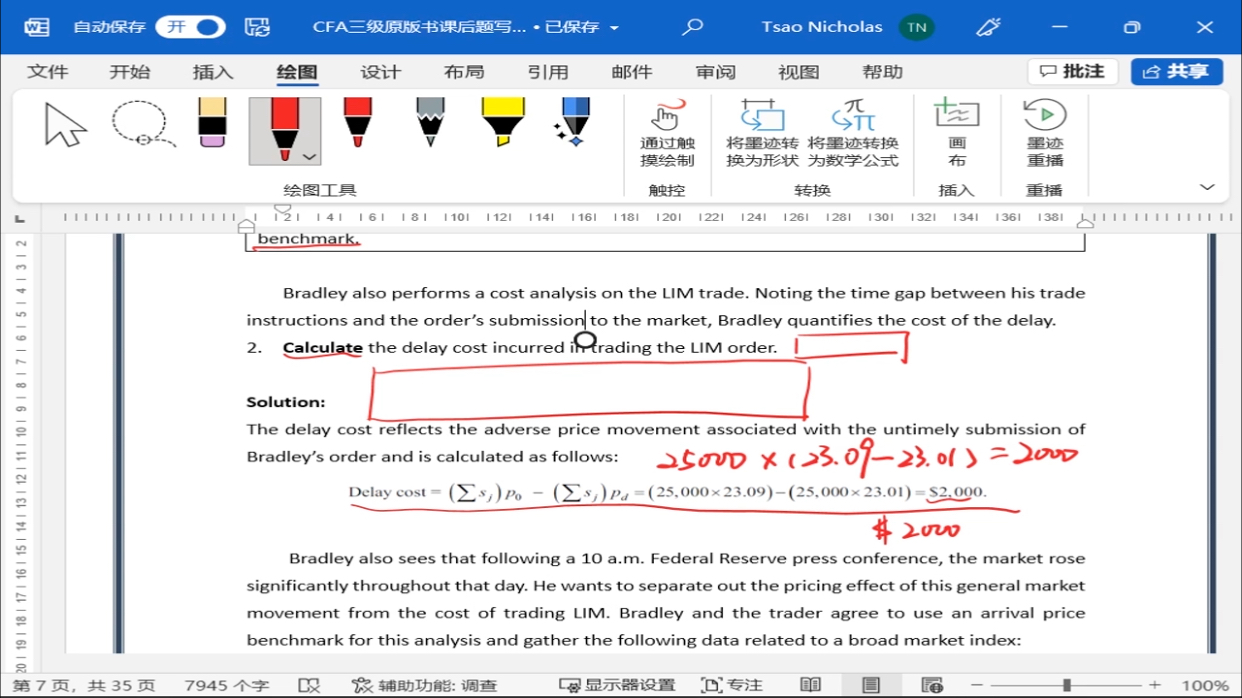Switch to the 视图 tab
Image resolution: width=1242 pixels, height=698 pixels.
coord(799,72)
